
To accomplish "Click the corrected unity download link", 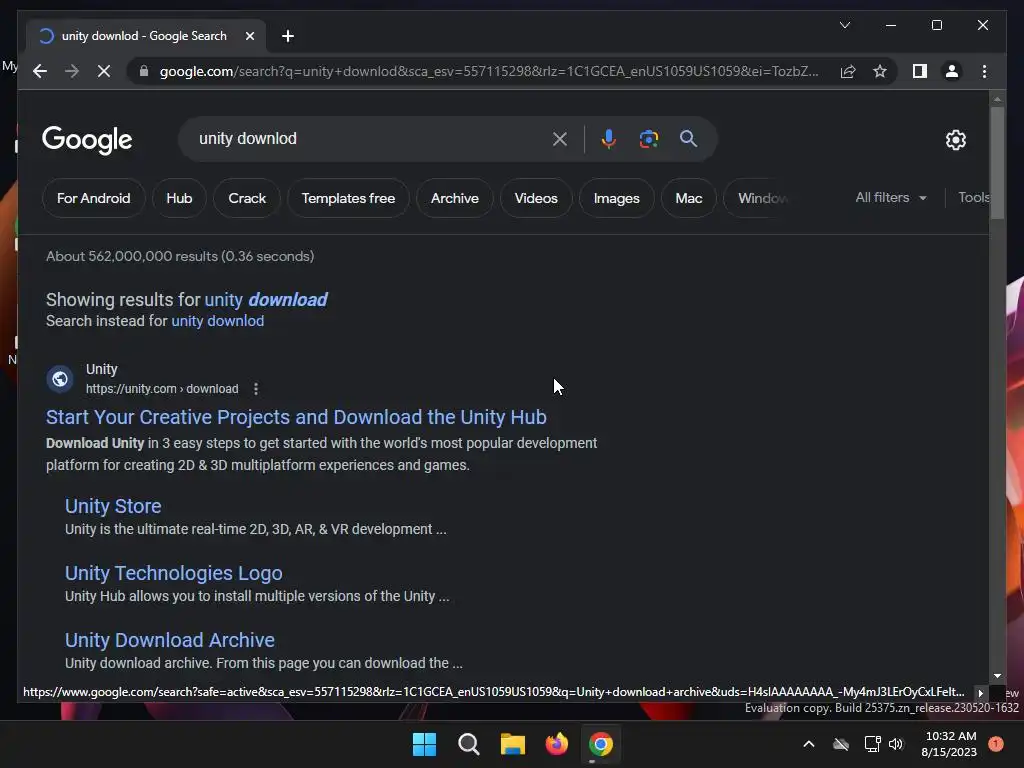I will point(266,299).
